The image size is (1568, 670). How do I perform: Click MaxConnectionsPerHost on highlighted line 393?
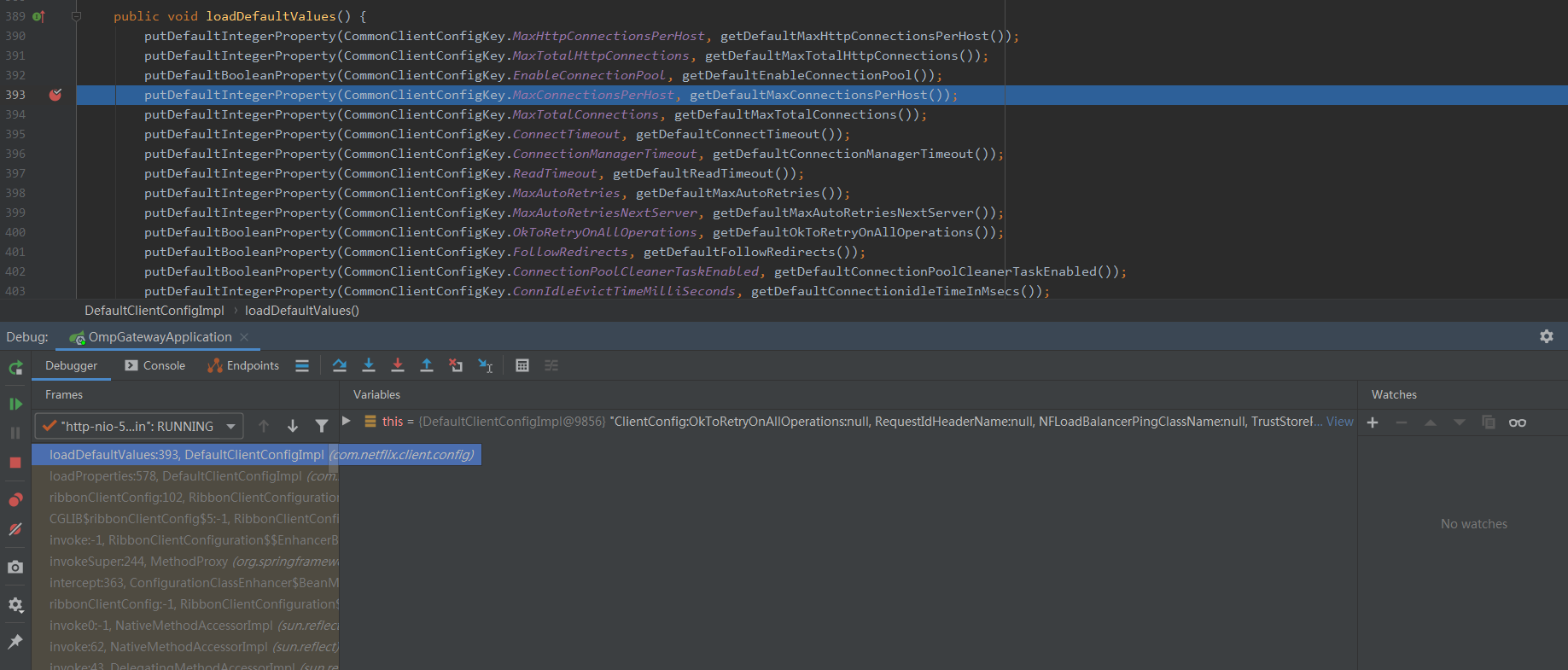click(x=593, y=95)
